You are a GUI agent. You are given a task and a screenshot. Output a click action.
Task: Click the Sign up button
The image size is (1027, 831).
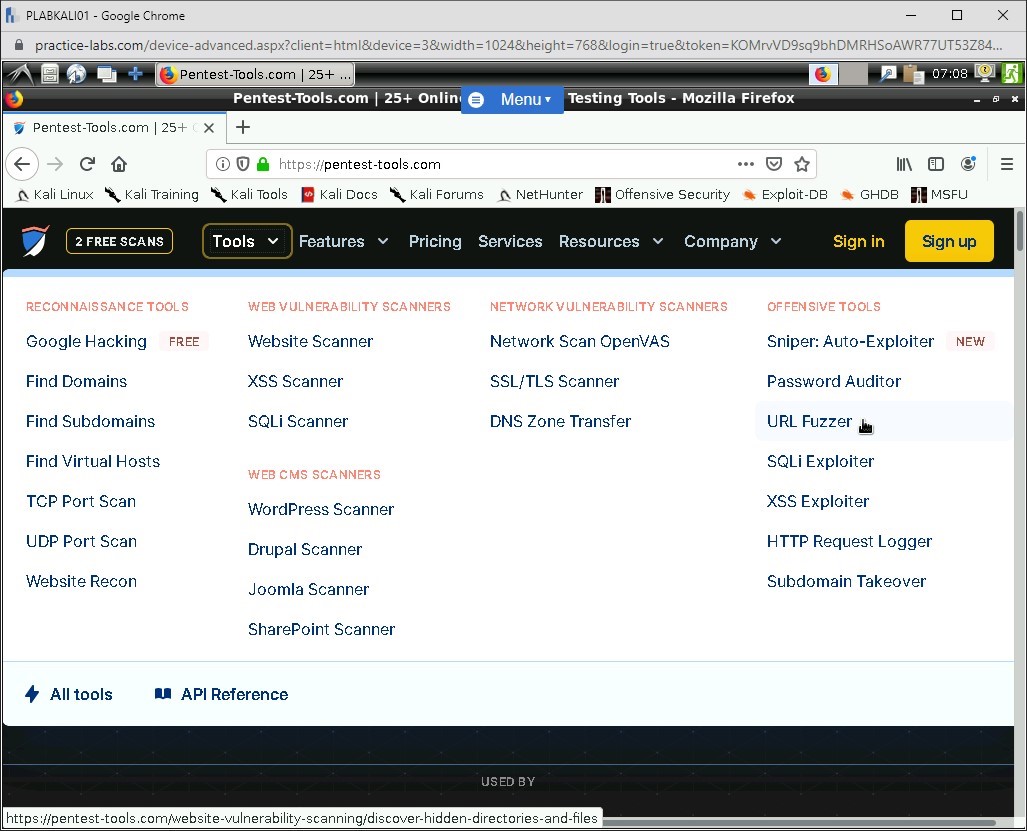pyautogui.click(x=948, y=241)
